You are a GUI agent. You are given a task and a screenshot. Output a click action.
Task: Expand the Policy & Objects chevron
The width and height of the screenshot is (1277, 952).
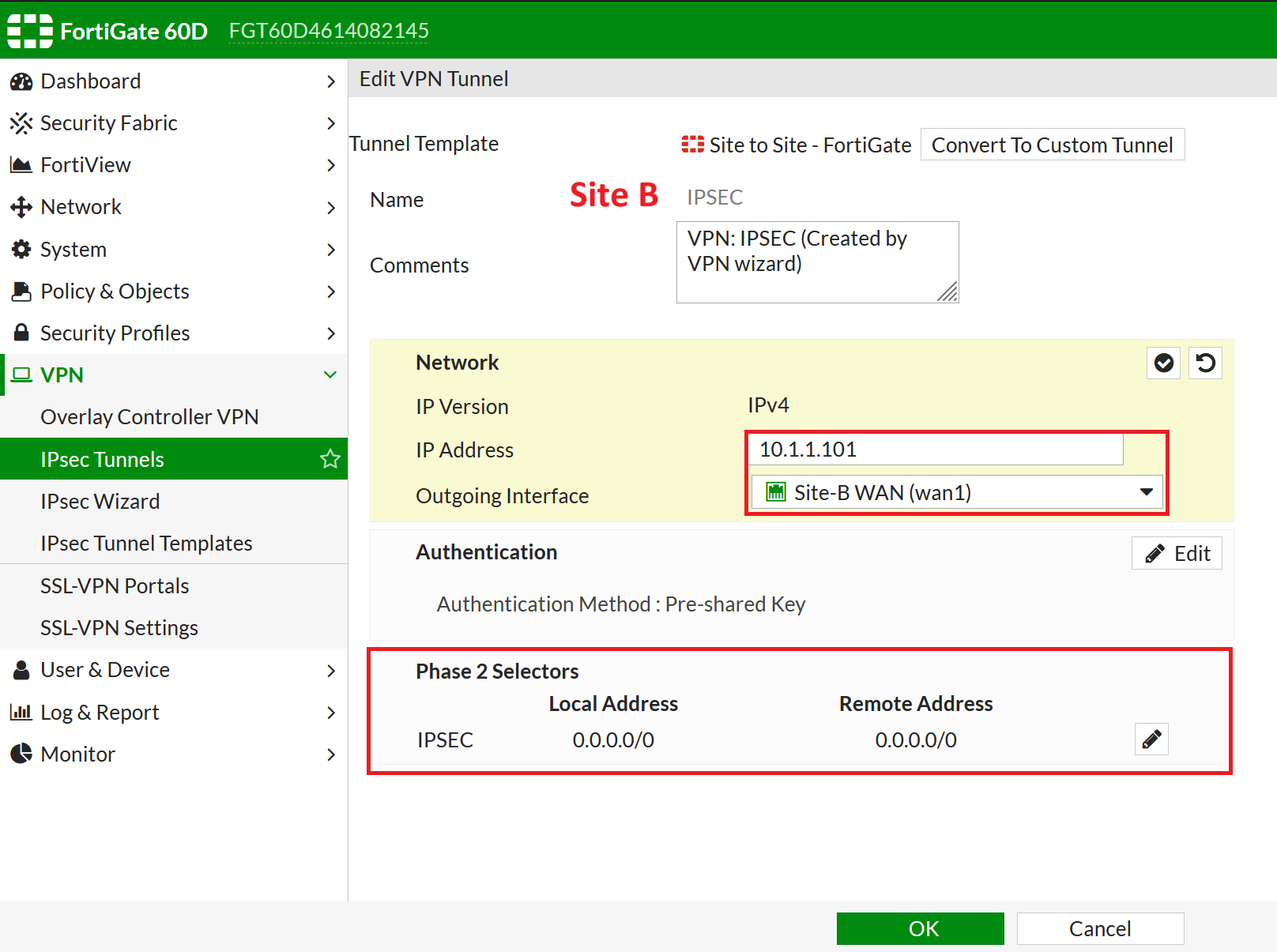click(x=331, y=292)
